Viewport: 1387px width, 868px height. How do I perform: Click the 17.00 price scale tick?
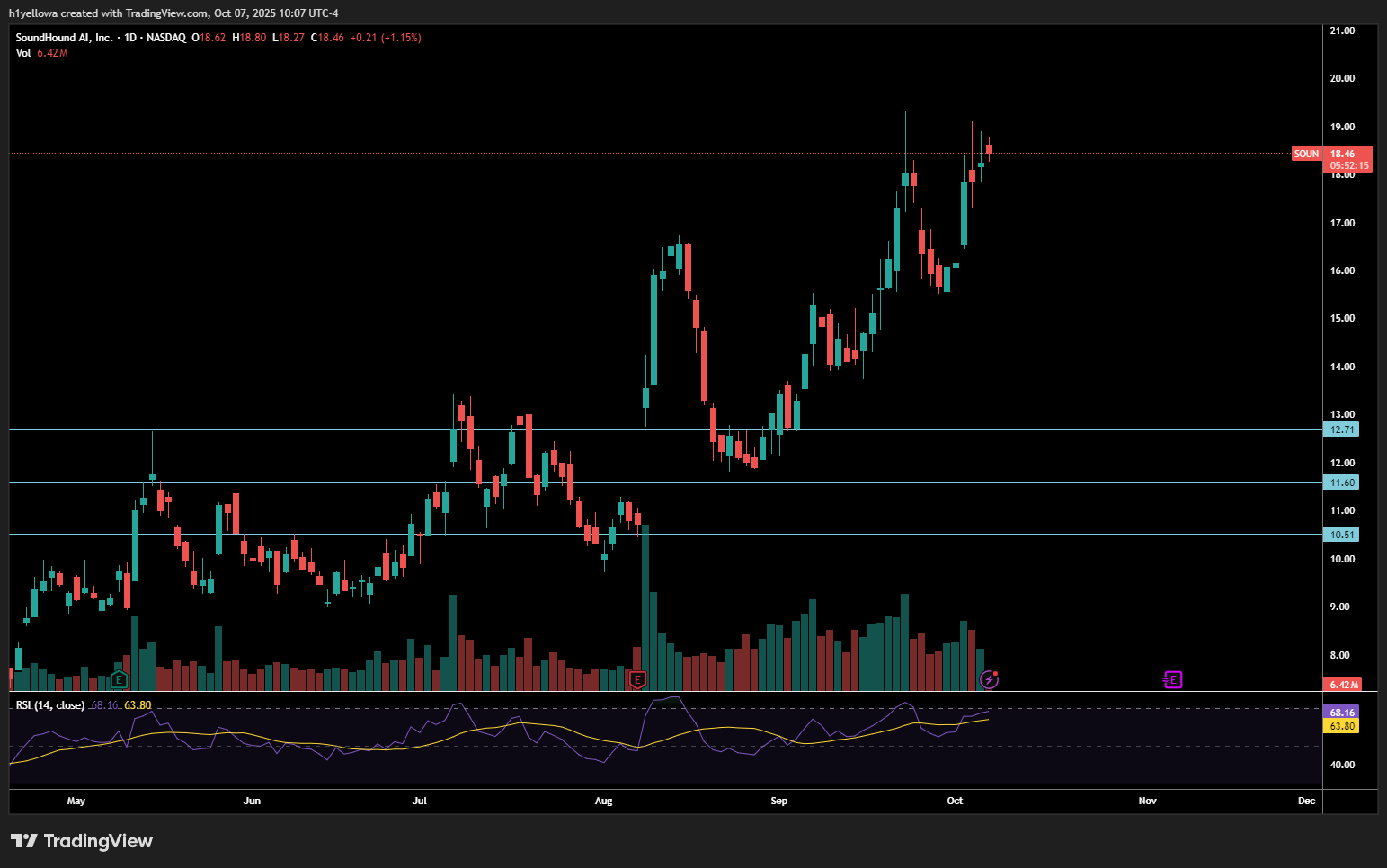click(1342, 223)
